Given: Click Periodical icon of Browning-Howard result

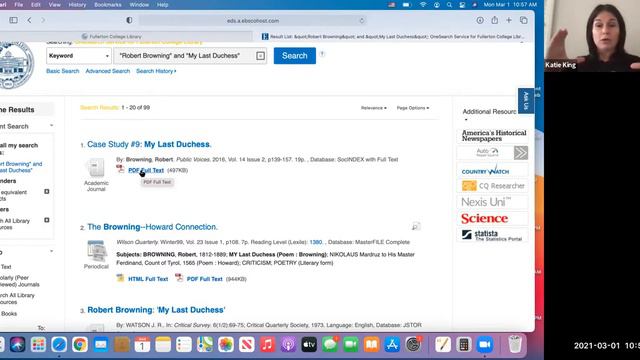Looking at the screenshot, I should 96,251.
